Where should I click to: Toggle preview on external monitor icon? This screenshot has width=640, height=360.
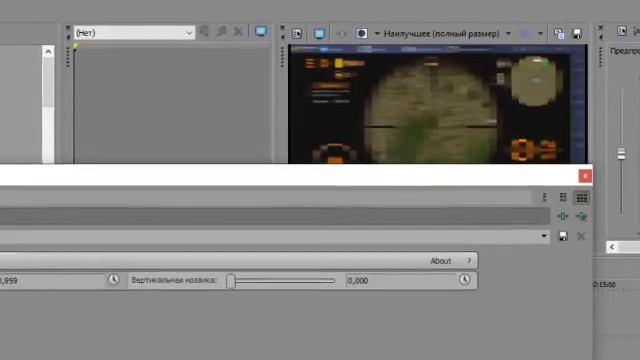tap(319, 33)
